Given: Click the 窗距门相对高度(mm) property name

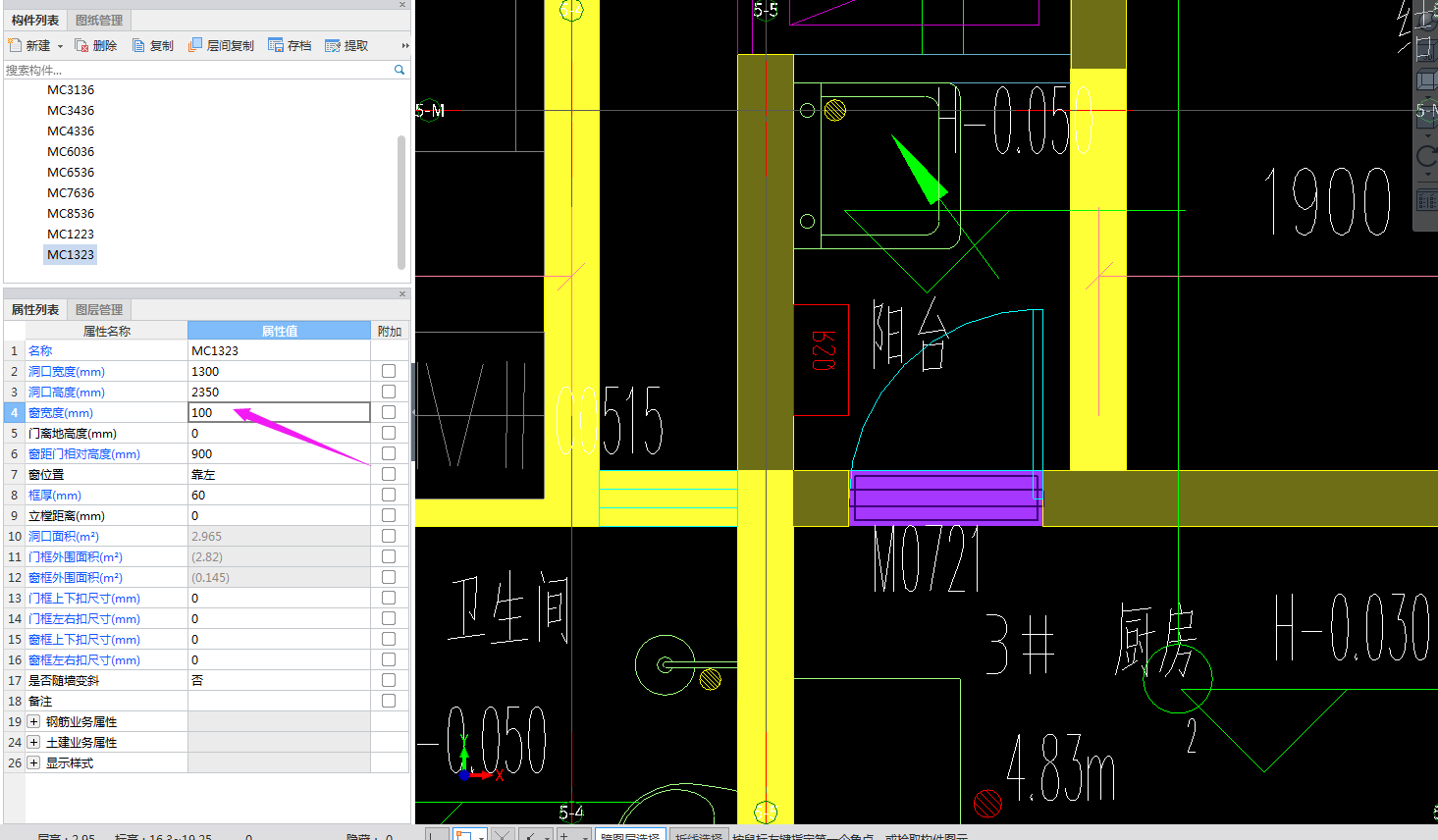Looking at the screenshot, I should 84,453.
